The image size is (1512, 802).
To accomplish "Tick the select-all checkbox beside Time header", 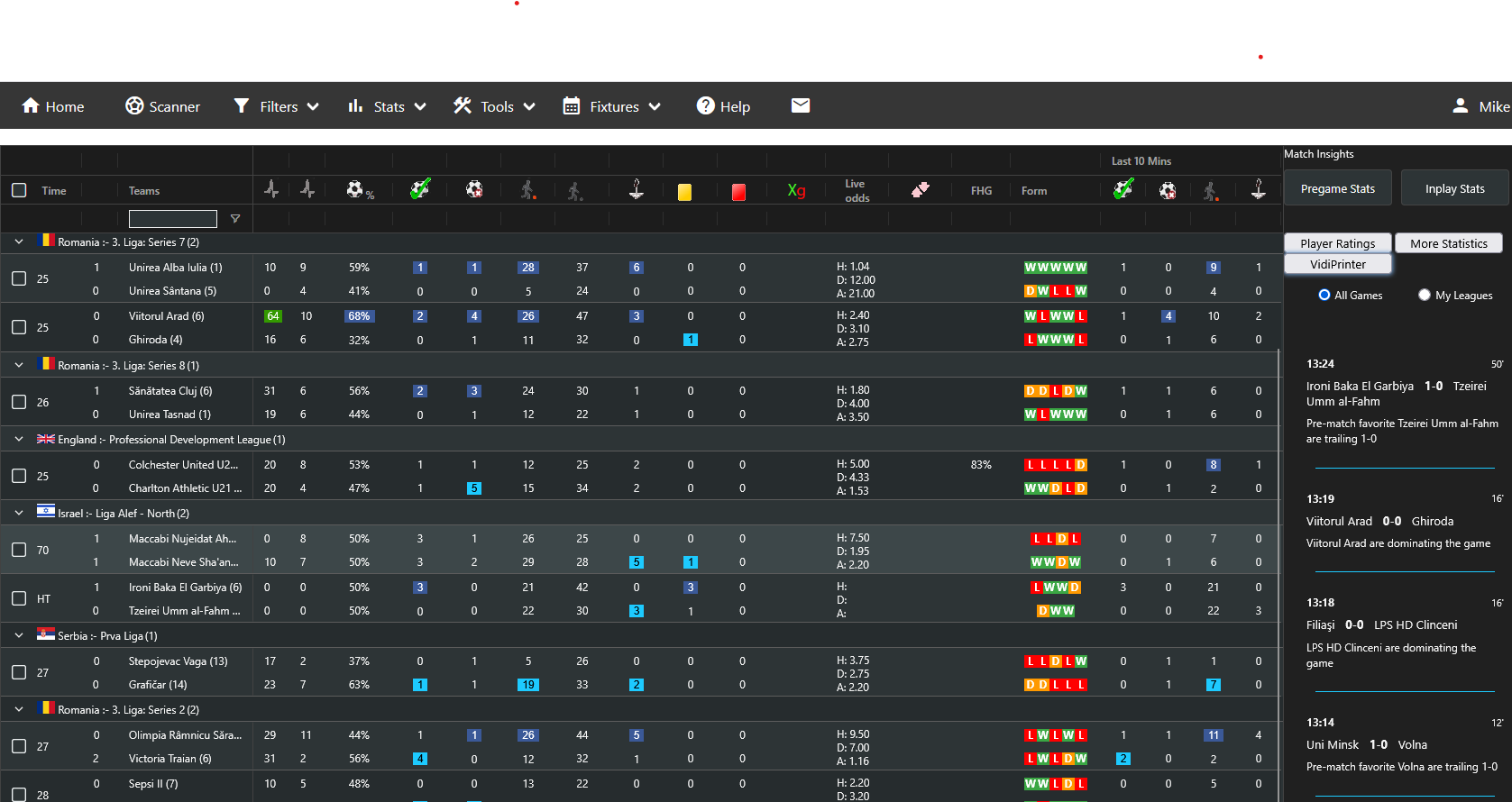I will tap(19, 190).
